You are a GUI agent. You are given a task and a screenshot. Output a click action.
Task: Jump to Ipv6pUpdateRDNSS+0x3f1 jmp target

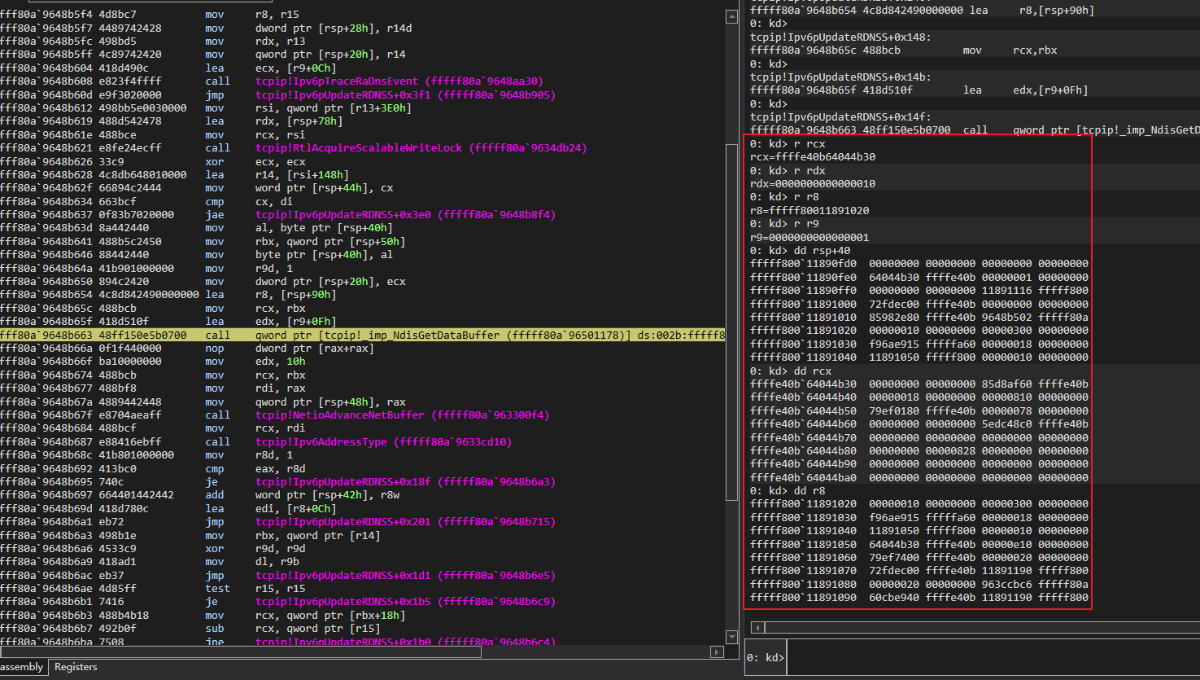pyautogui.click(x=405, y=95)
